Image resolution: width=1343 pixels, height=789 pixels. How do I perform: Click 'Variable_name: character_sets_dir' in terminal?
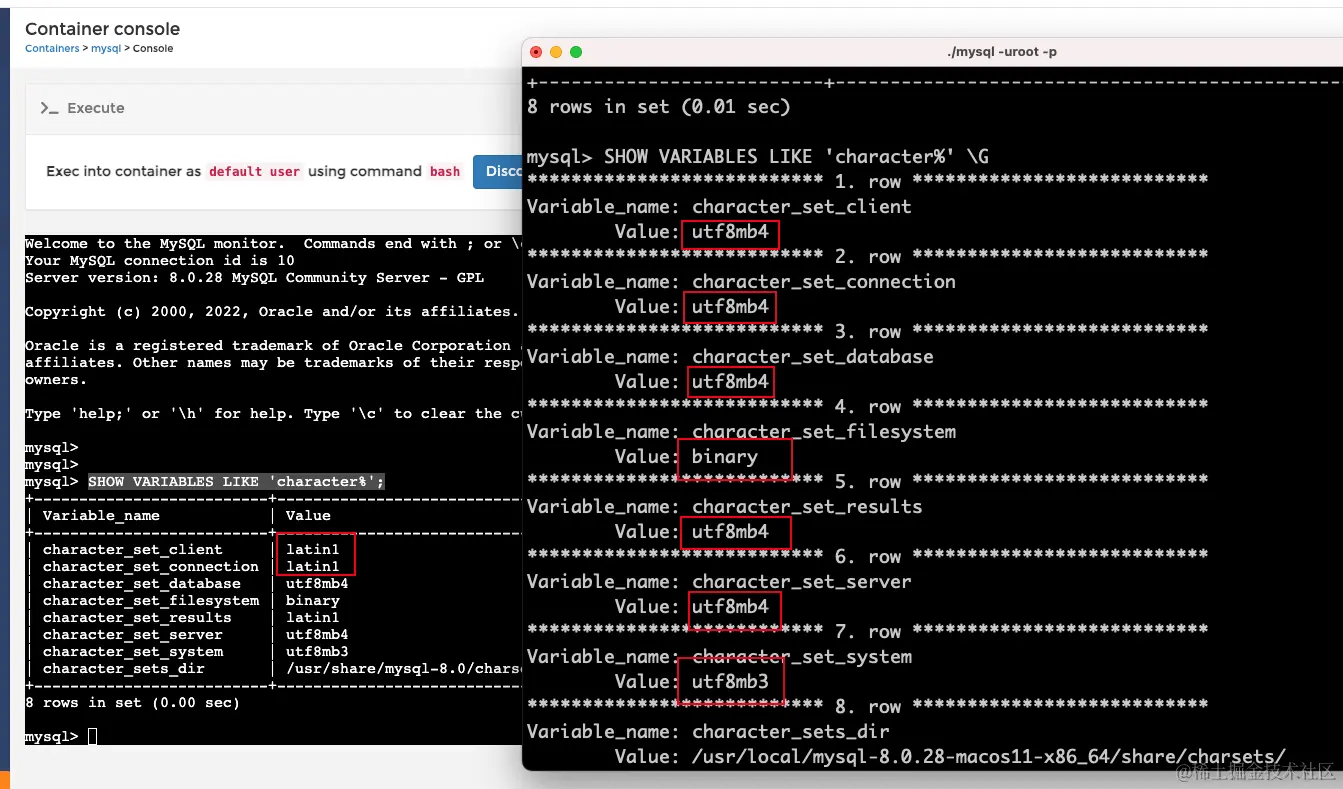pyautogui.click(x=708, y=732)
